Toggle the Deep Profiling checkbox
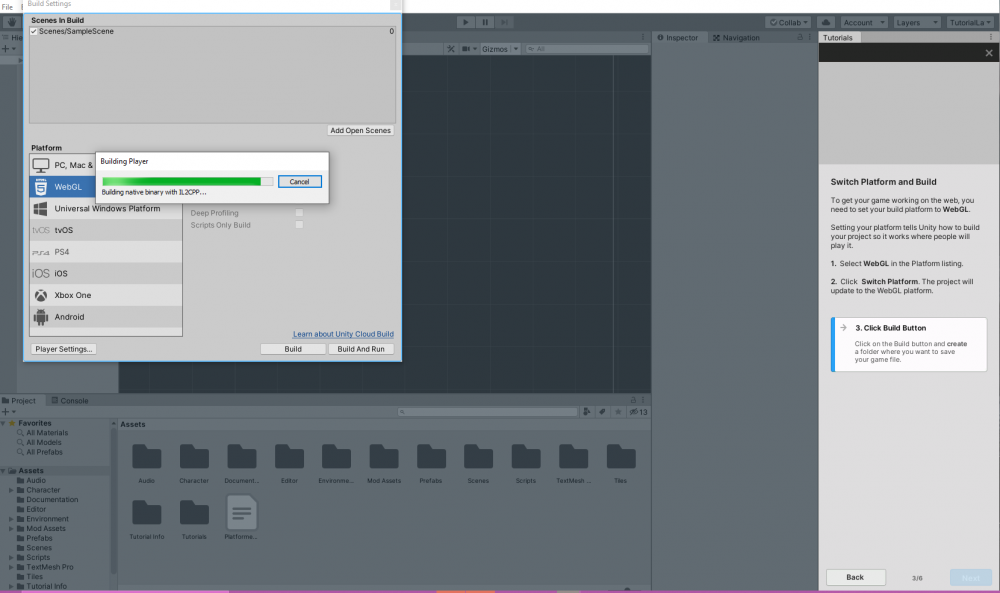This screenshot has width=1000, height=593. pos(299,213)
